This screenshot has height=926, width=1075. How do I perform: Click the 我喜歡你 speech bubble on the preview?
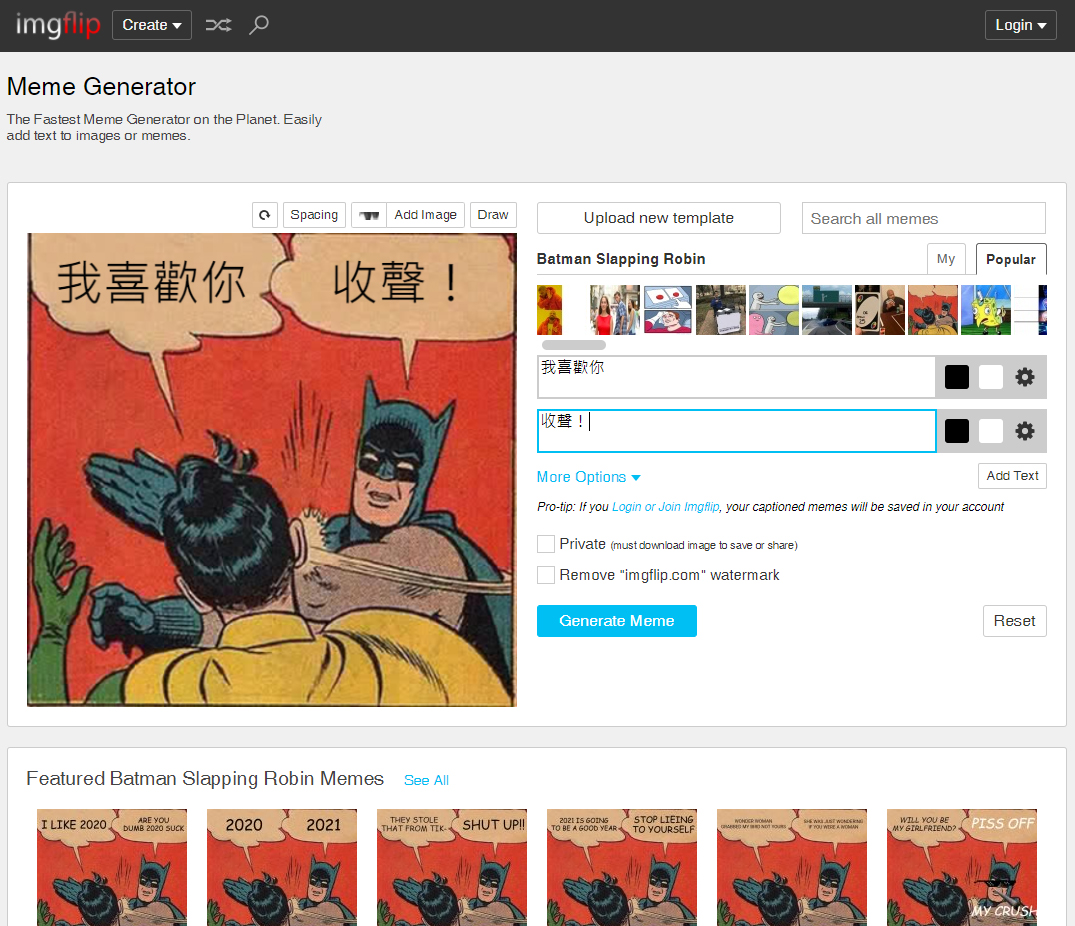[152, 282]
